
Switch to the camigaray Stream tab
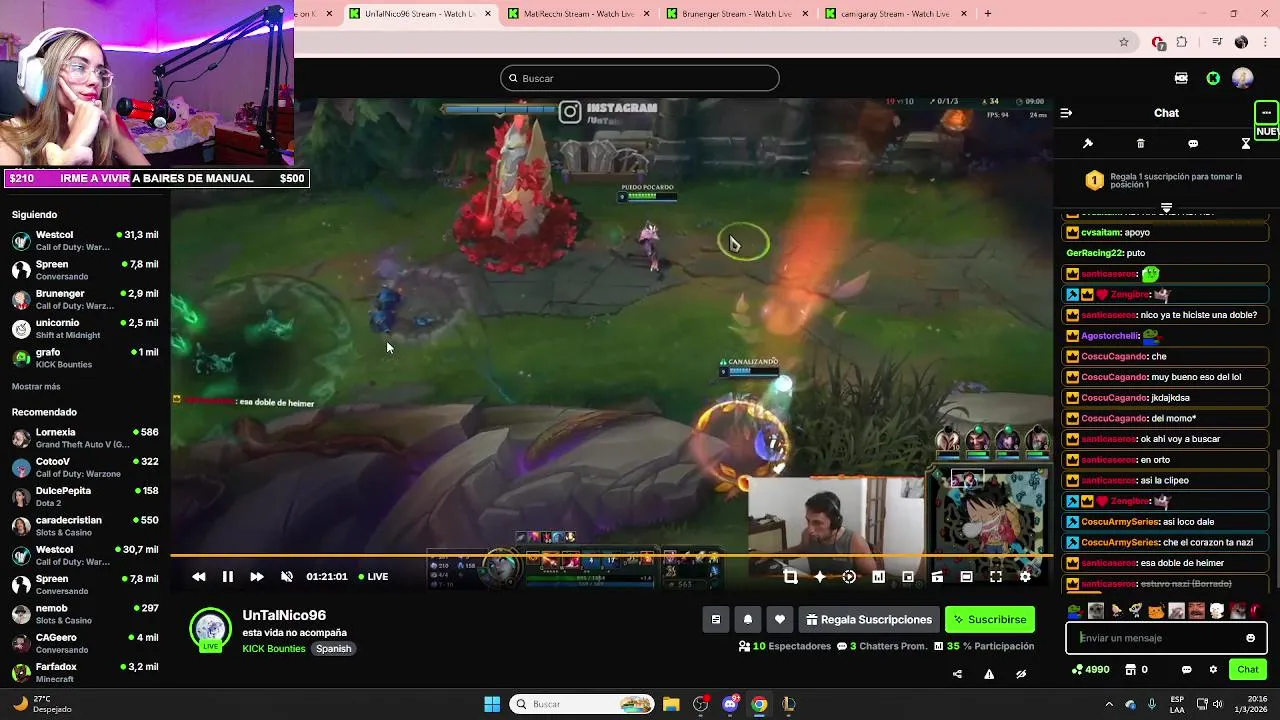[x=894, y=14]
